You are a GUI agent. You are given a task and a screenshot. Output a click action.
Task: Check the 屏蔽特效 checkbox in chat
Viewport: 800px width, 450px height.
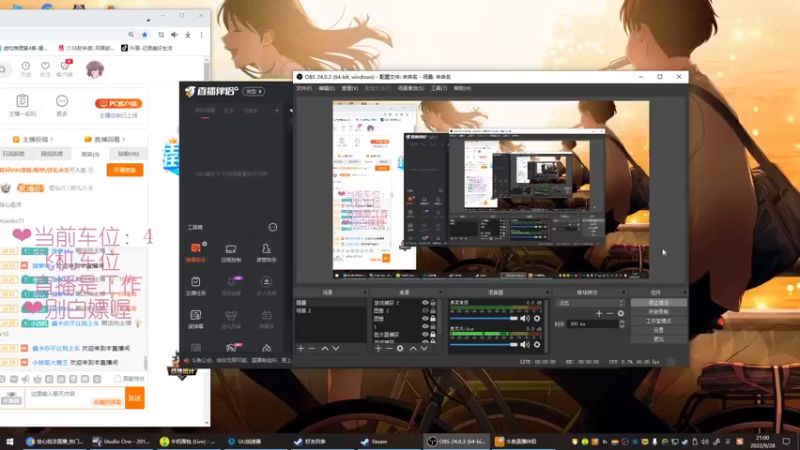click(x=117, y=379)
